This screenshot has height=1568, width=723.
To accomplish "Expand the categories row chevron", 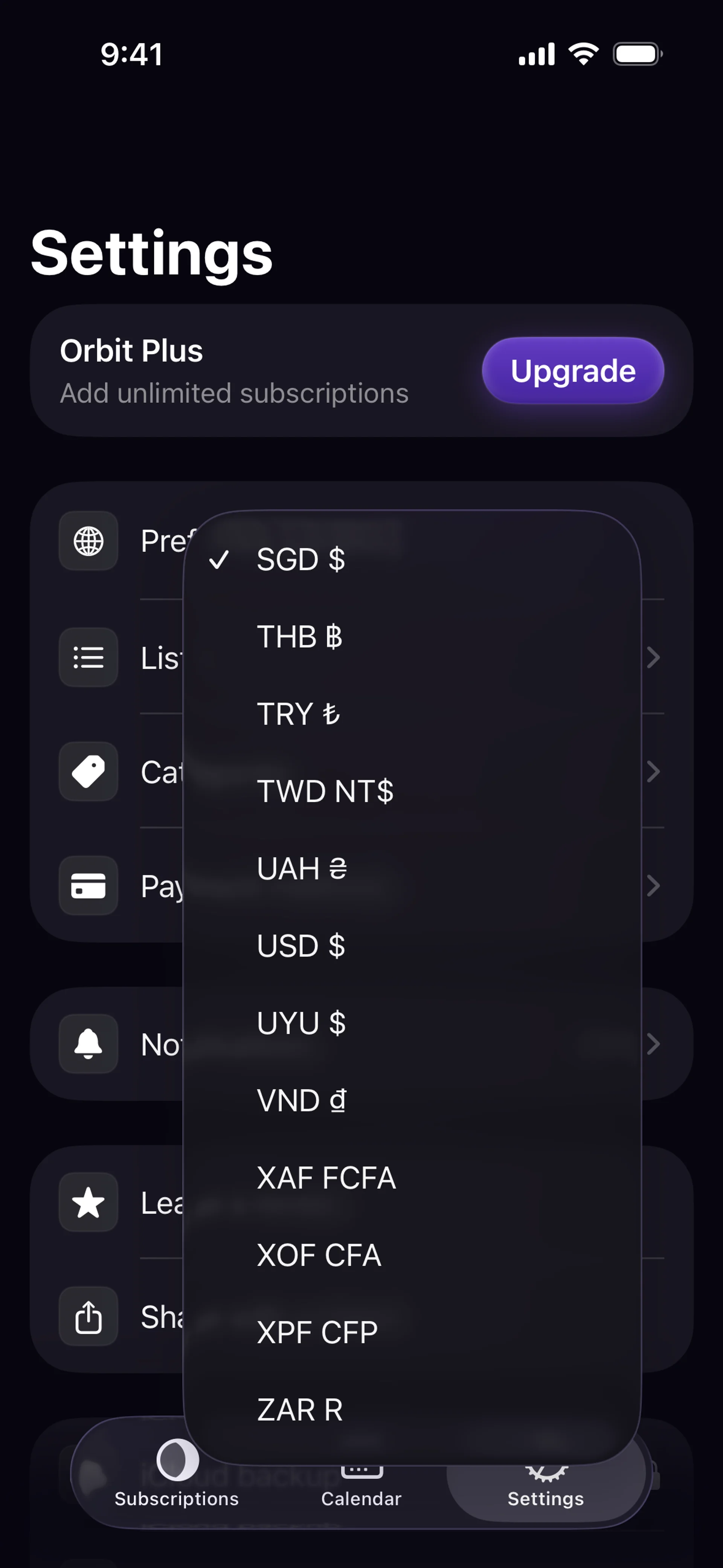I will click(x=653, y=772).
